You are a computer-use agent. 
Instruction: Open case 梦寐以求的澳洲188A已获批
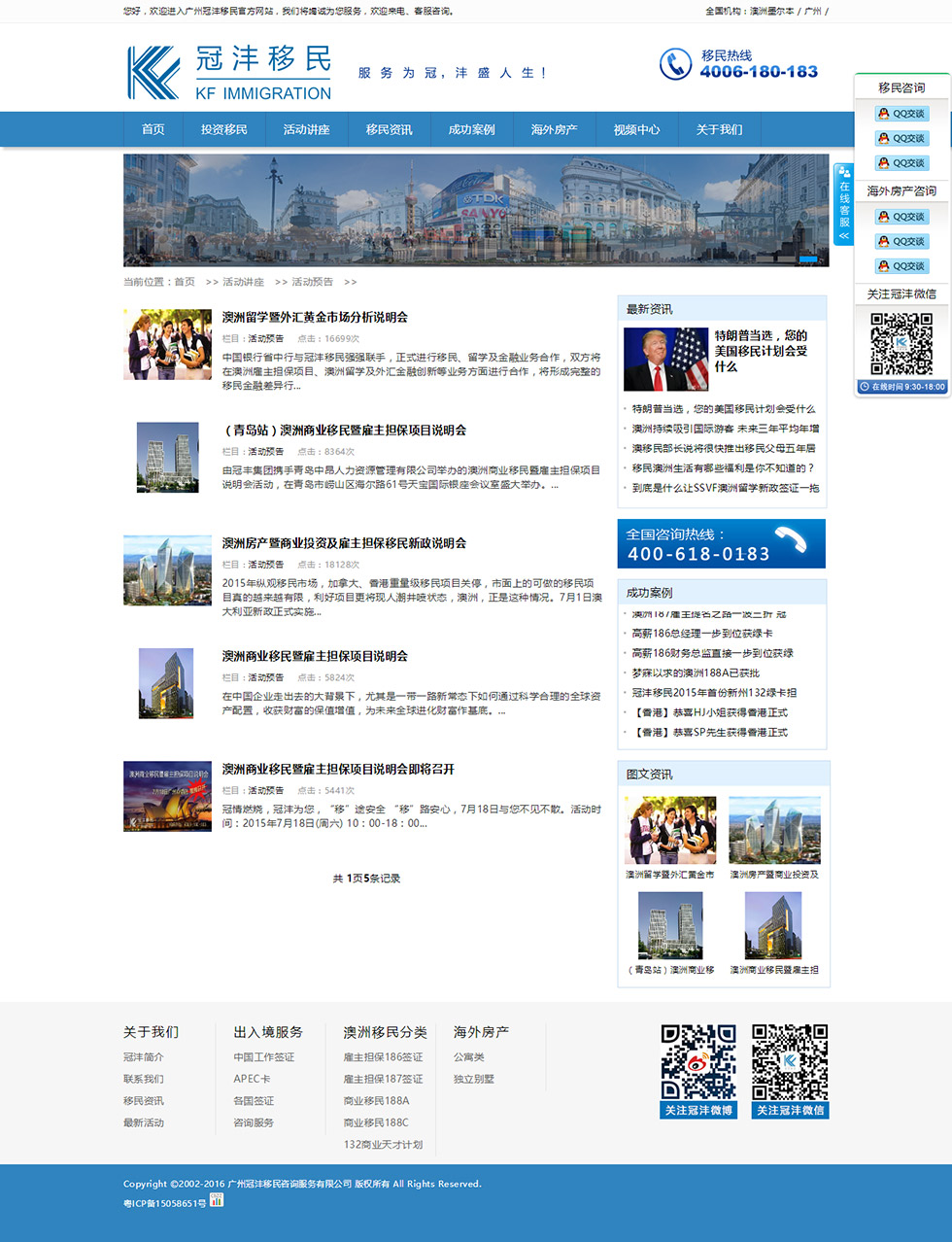point(696,673)
